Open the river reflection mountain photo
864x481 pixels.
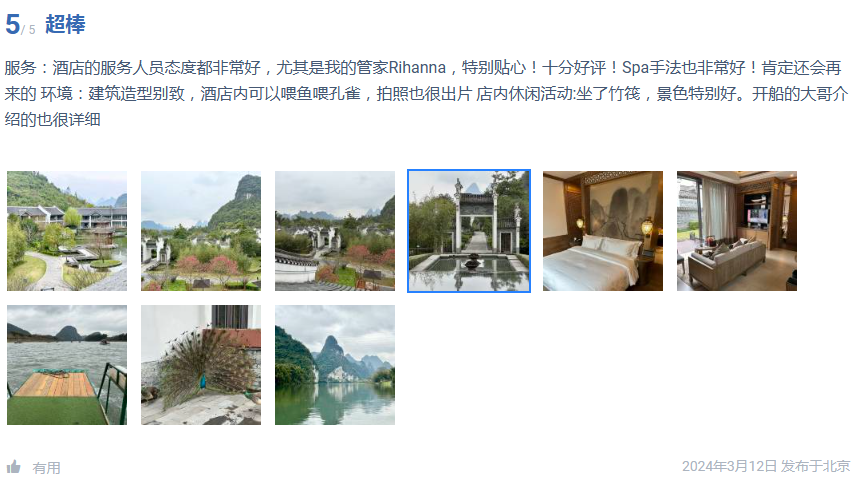coord(335,365)
